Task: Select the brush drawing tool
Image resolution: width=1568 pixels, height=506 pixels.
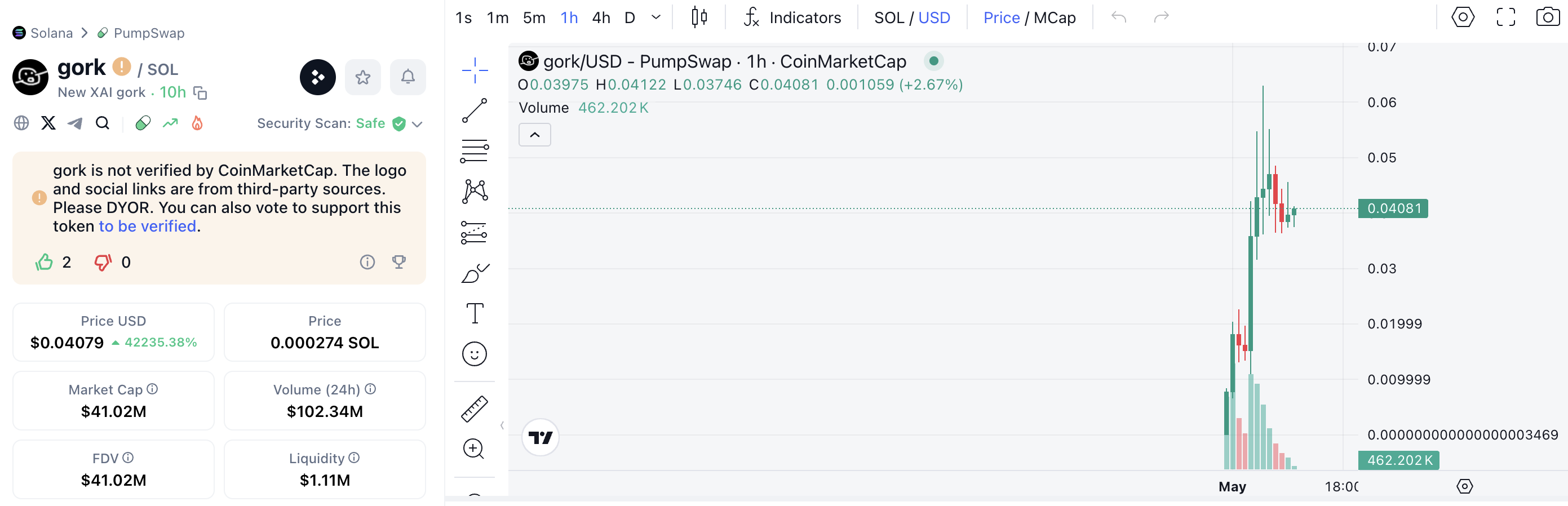Action: tap(475, 273)
